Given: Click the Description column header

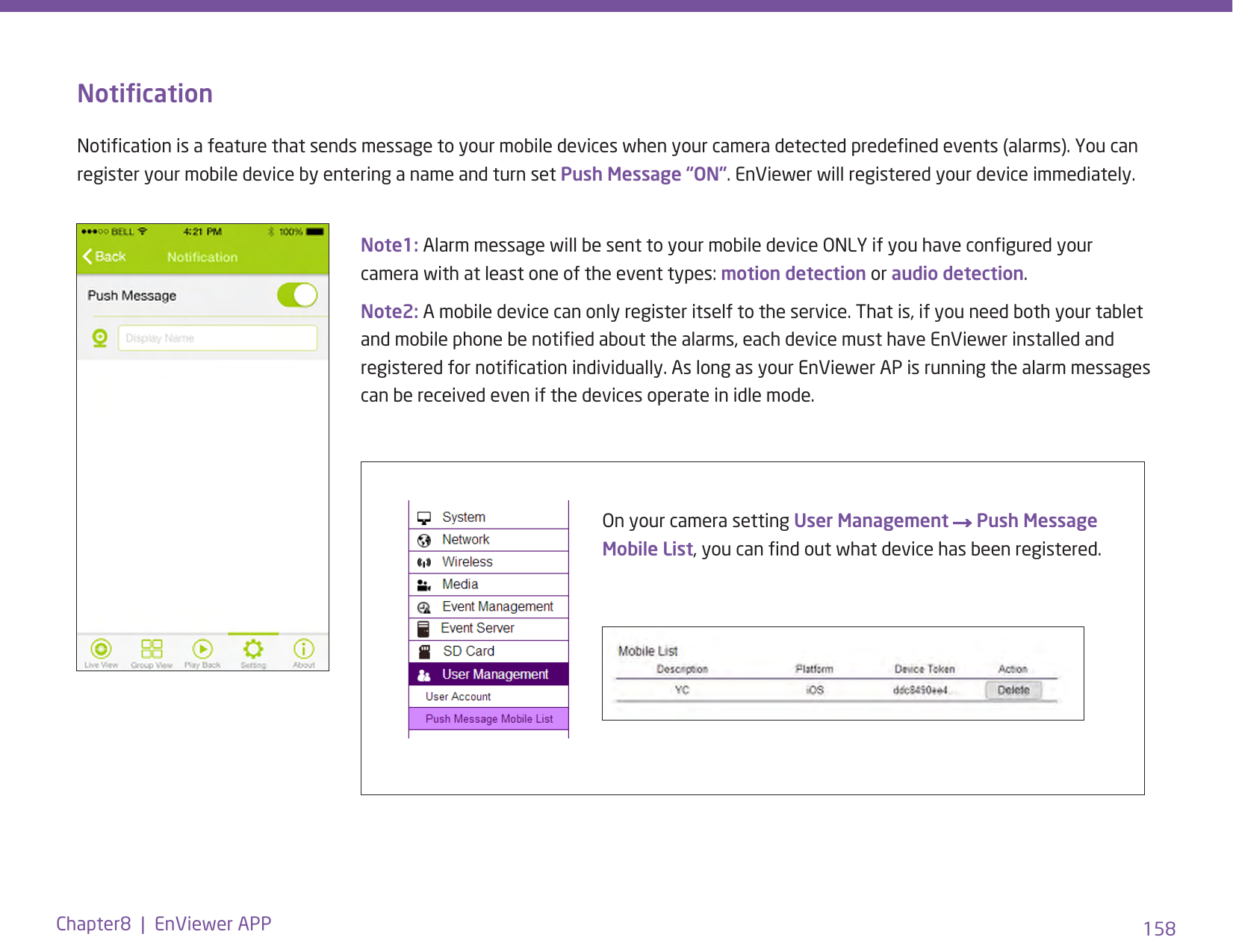Looking at the screenshot, I should pos(682,669).
